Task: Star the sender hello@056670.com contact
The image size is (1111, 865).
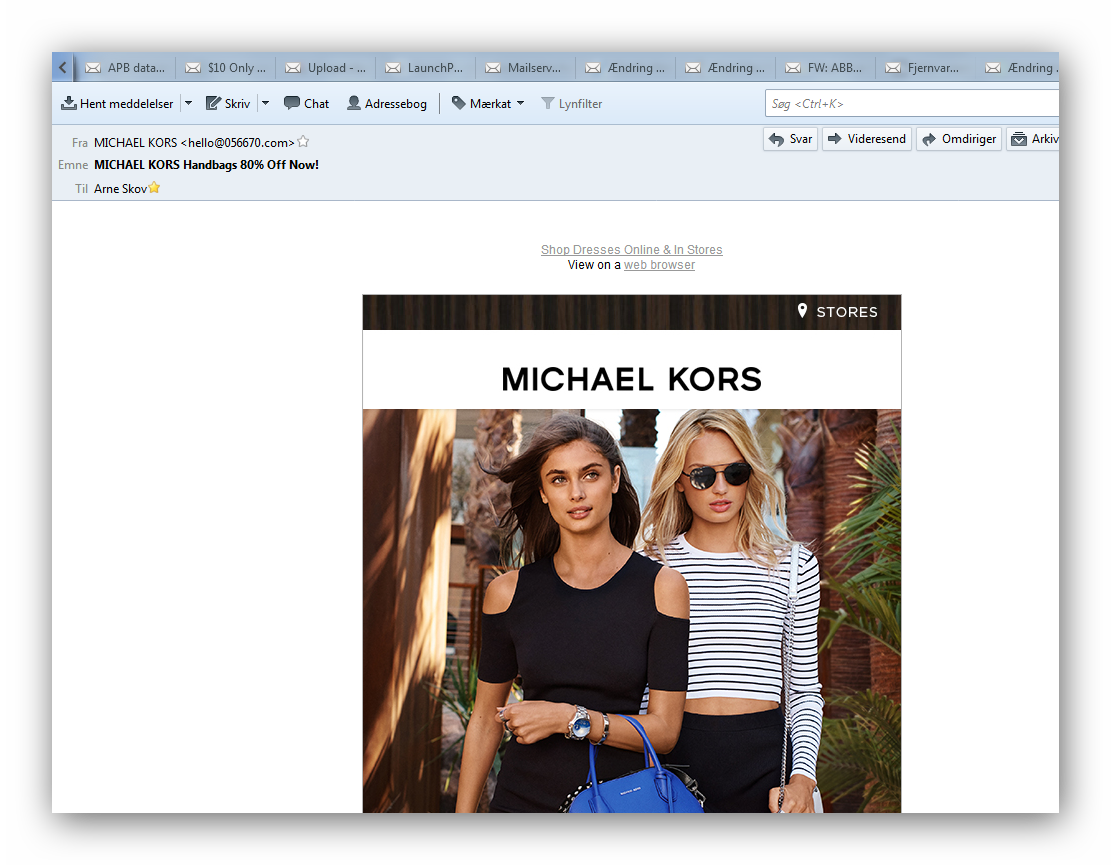Action: coord(303,142)
